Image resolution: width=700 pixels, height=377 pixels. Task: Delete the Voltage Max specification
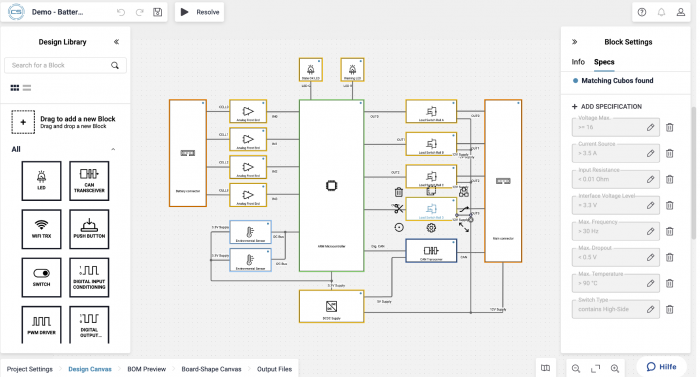point(670,127)
